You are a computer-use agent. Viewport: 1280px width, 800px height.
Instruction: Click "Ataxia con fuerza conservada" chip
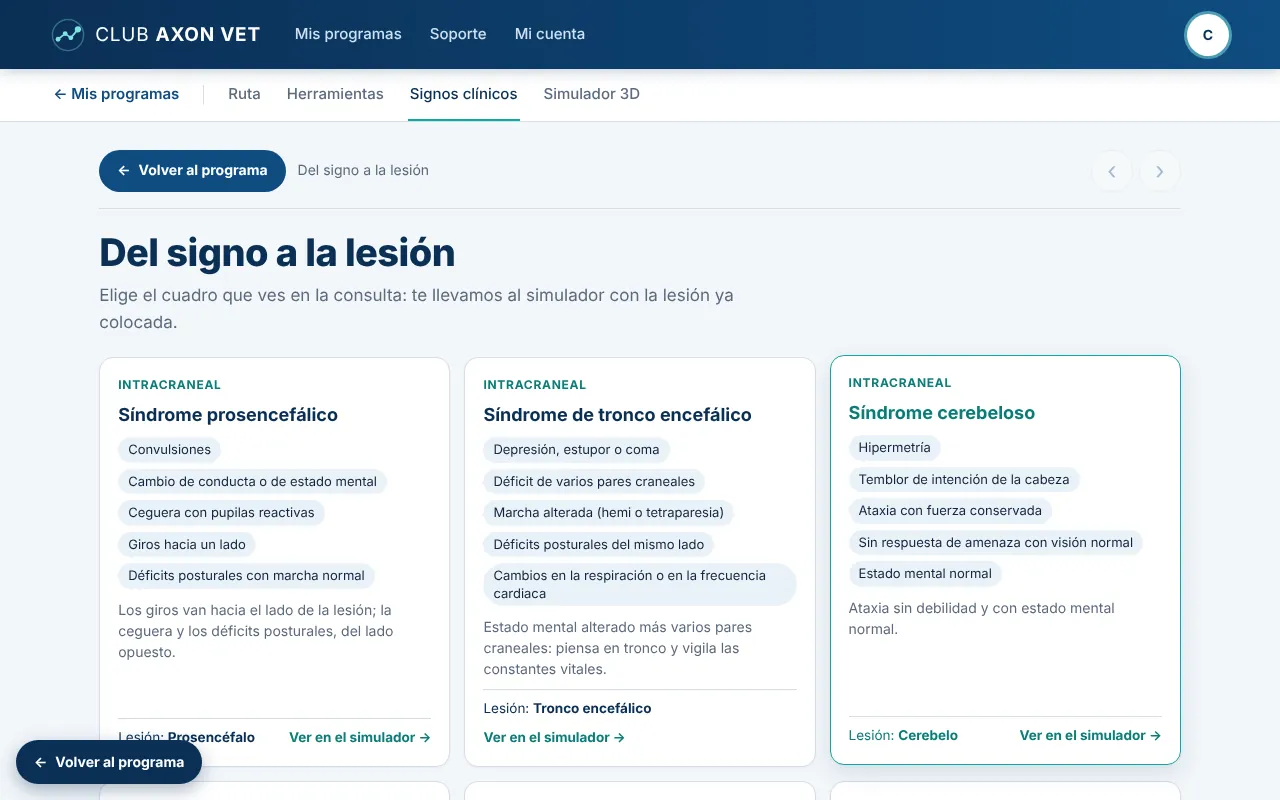coord(950,511)
